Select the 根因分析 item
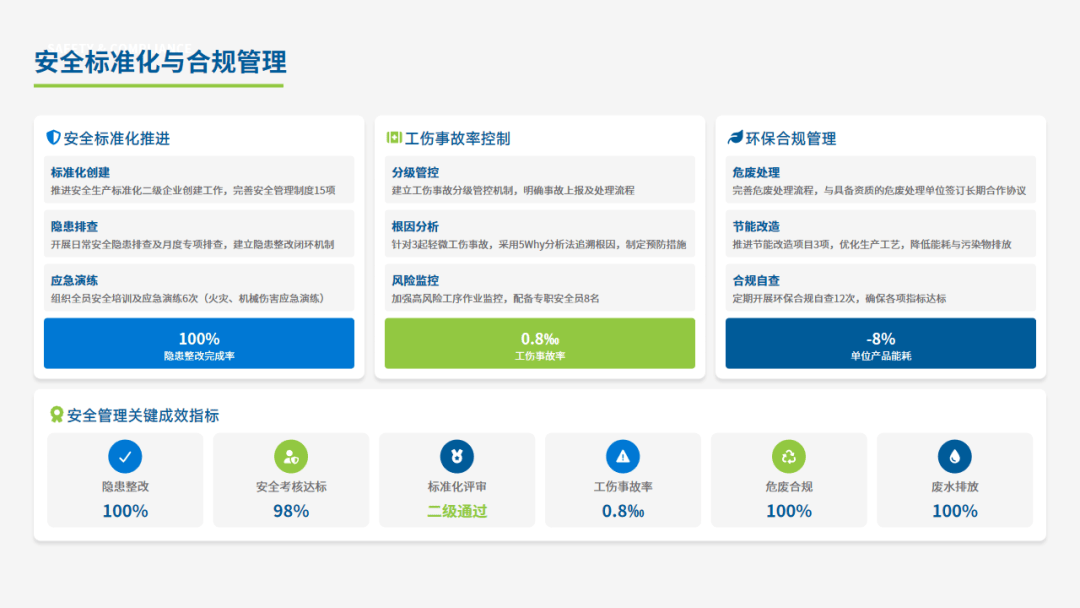This screenshot has height=608, width=1080. [540, 235]
